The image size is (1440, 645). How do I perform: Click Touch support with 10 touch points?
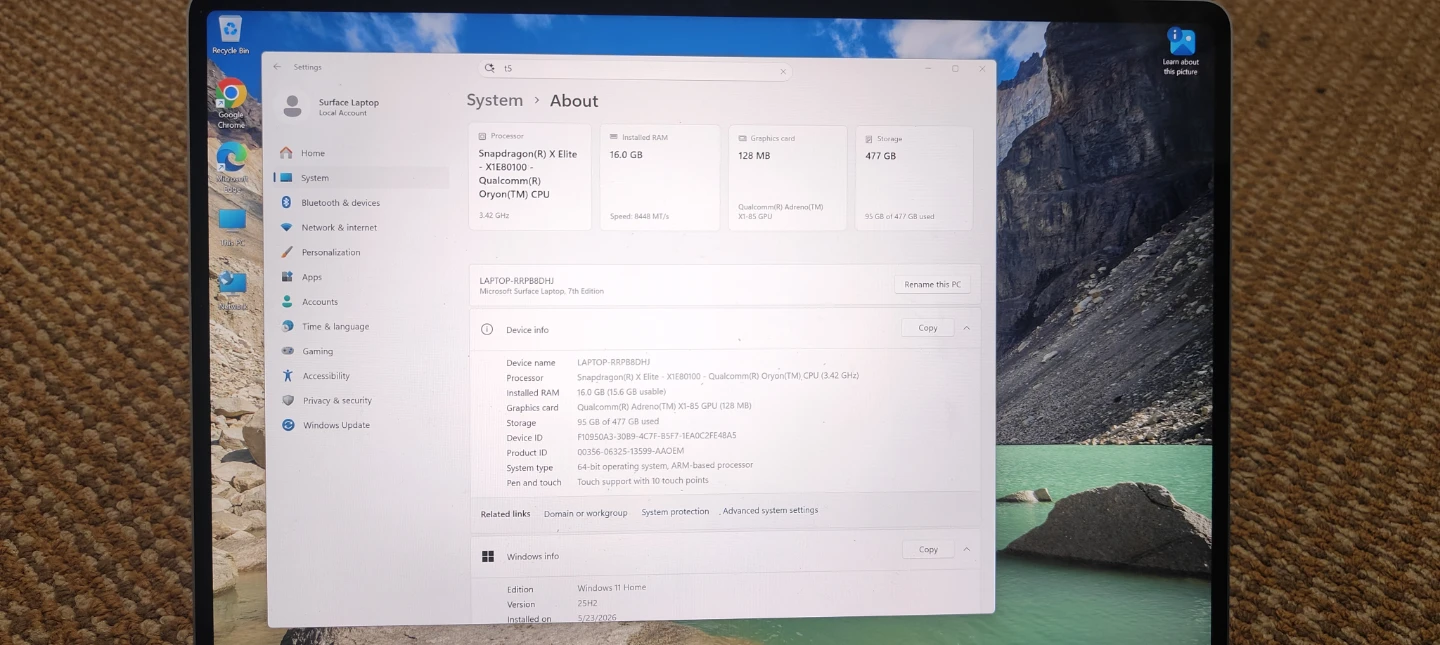tap(642, 480)
